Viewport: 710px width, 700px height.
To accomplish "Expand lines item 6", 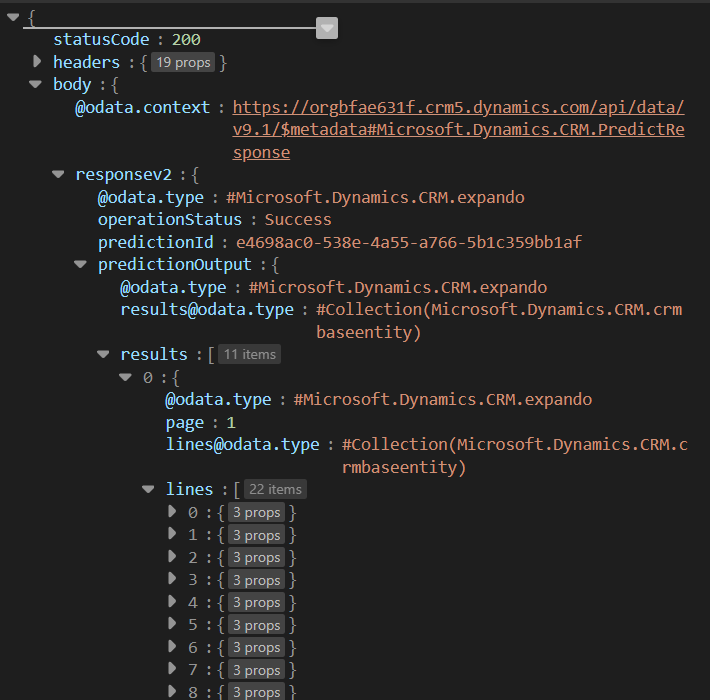I will tap(171, 647).
